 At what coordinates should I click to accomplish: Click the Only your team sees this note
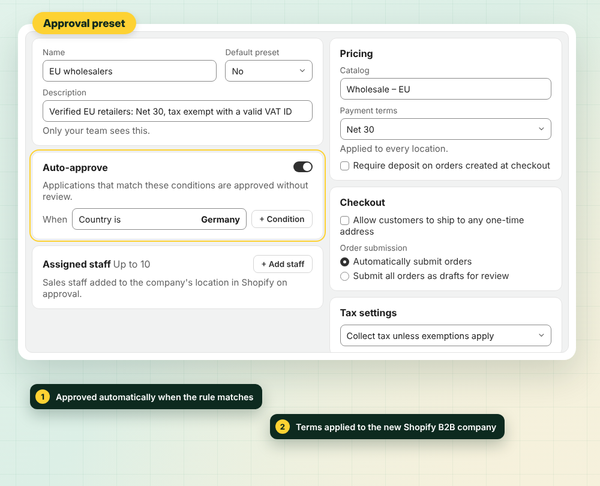point(96,131)
